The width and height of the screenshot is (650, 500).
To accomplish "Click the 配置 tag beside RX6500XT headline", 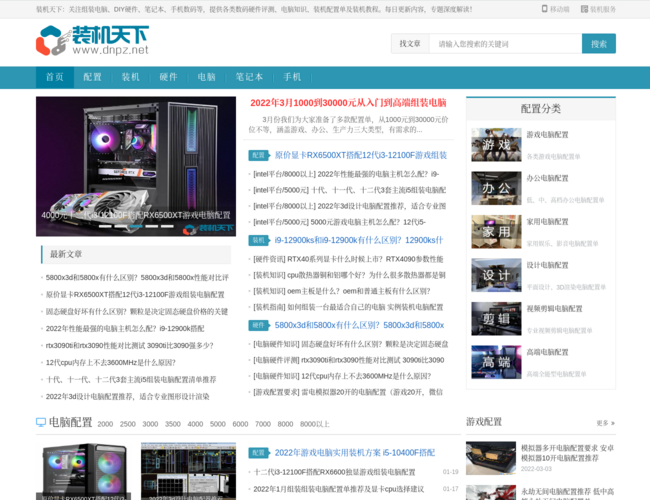I will (259, 155).
